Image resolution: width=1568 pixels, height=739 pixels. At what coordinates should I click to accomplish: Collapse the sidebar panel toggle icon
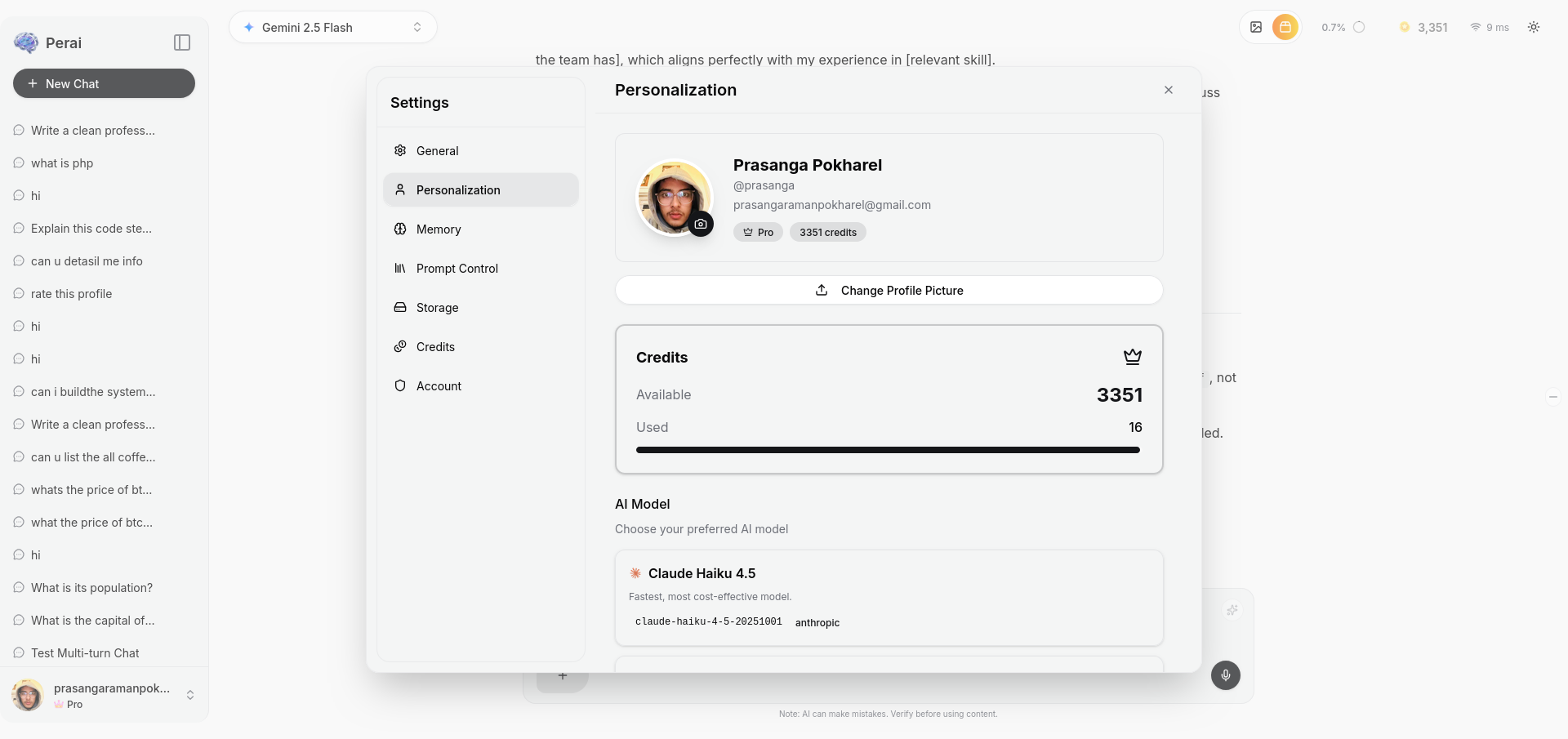(x=182, y=42)
